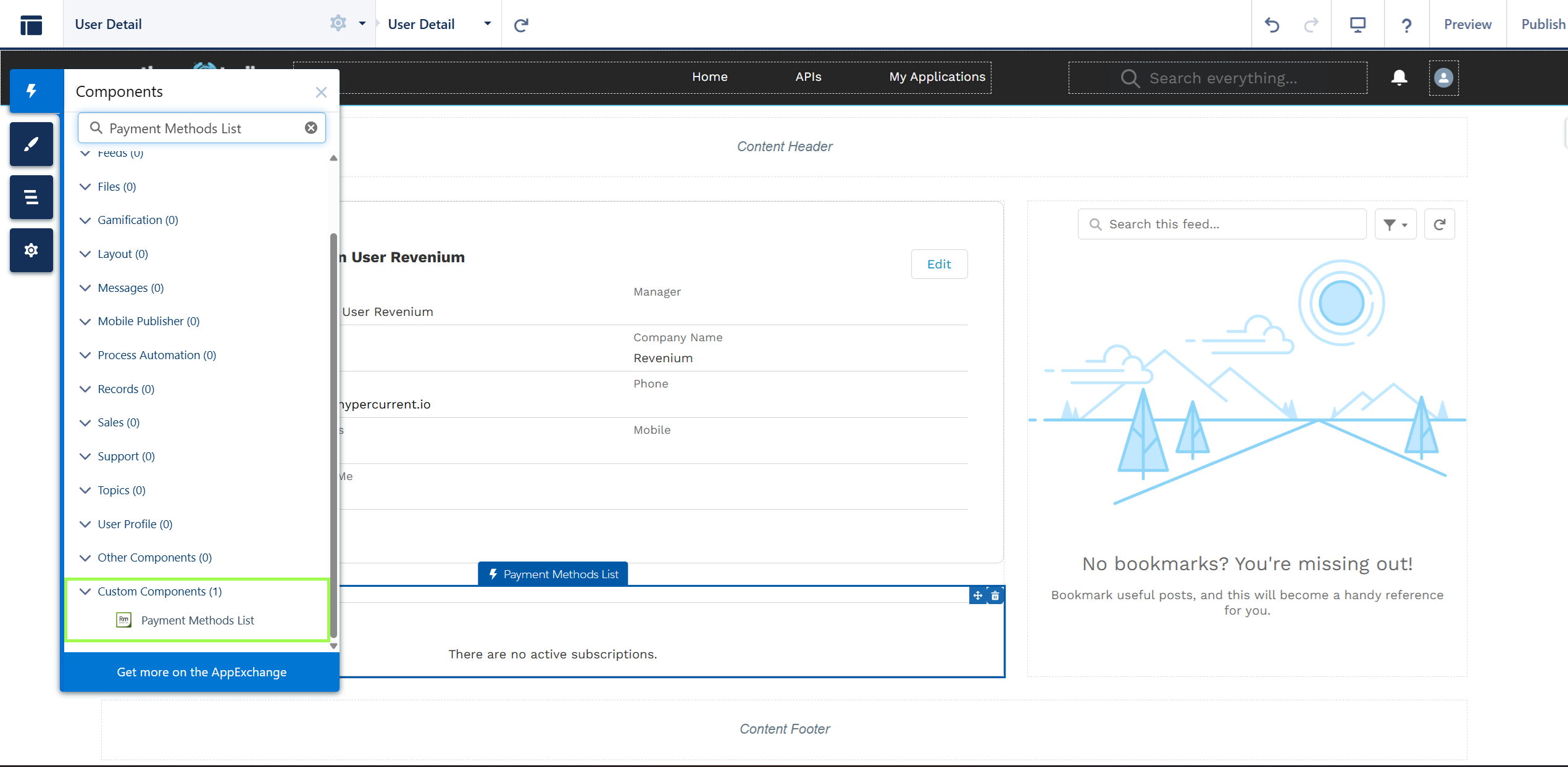Image resolution: width=1568 pixels, height=767 pixels.
Task: Open the Settings gear in the left sidebar
Action: 31,250
